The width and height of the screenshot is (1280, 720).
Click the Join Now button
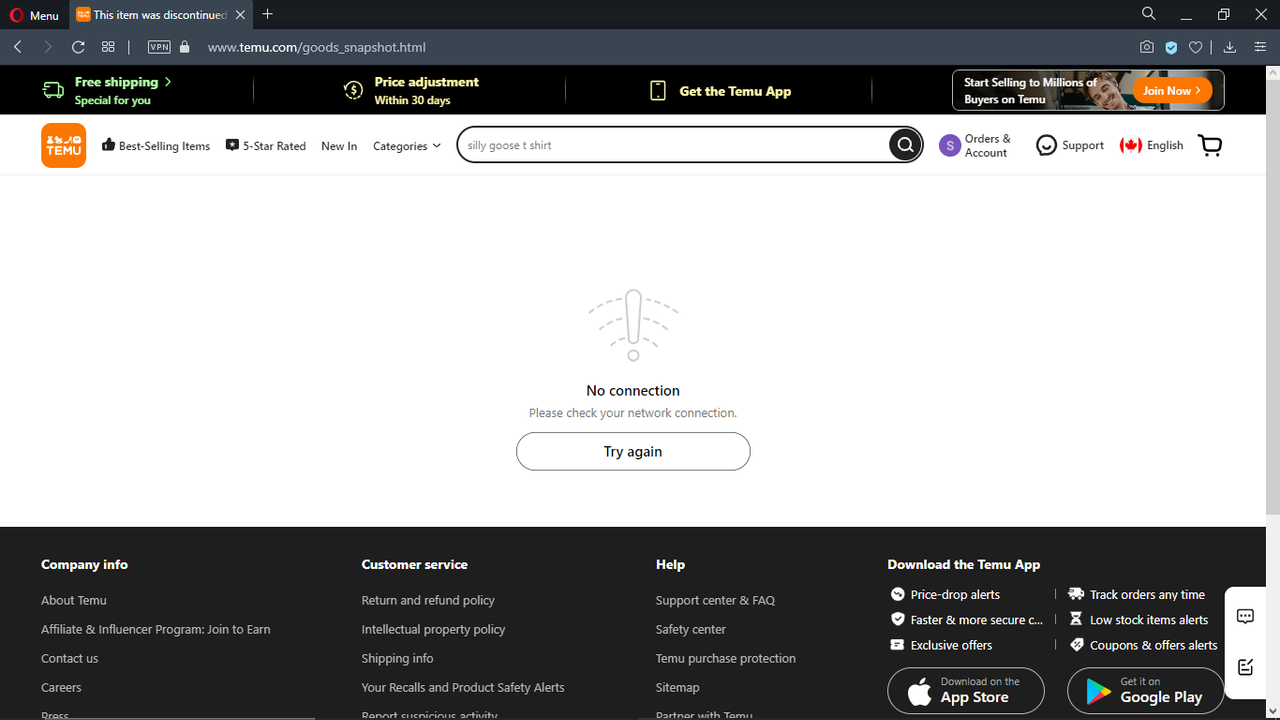tap(1172, 90)
